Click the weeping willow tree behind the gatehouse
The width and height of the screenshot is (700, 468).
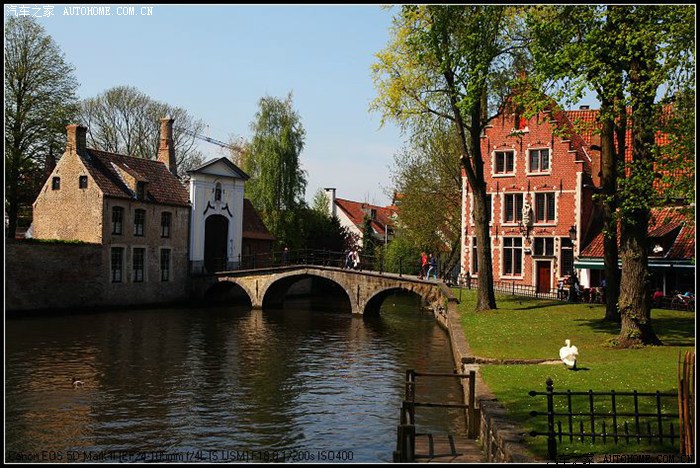(275, 160)
